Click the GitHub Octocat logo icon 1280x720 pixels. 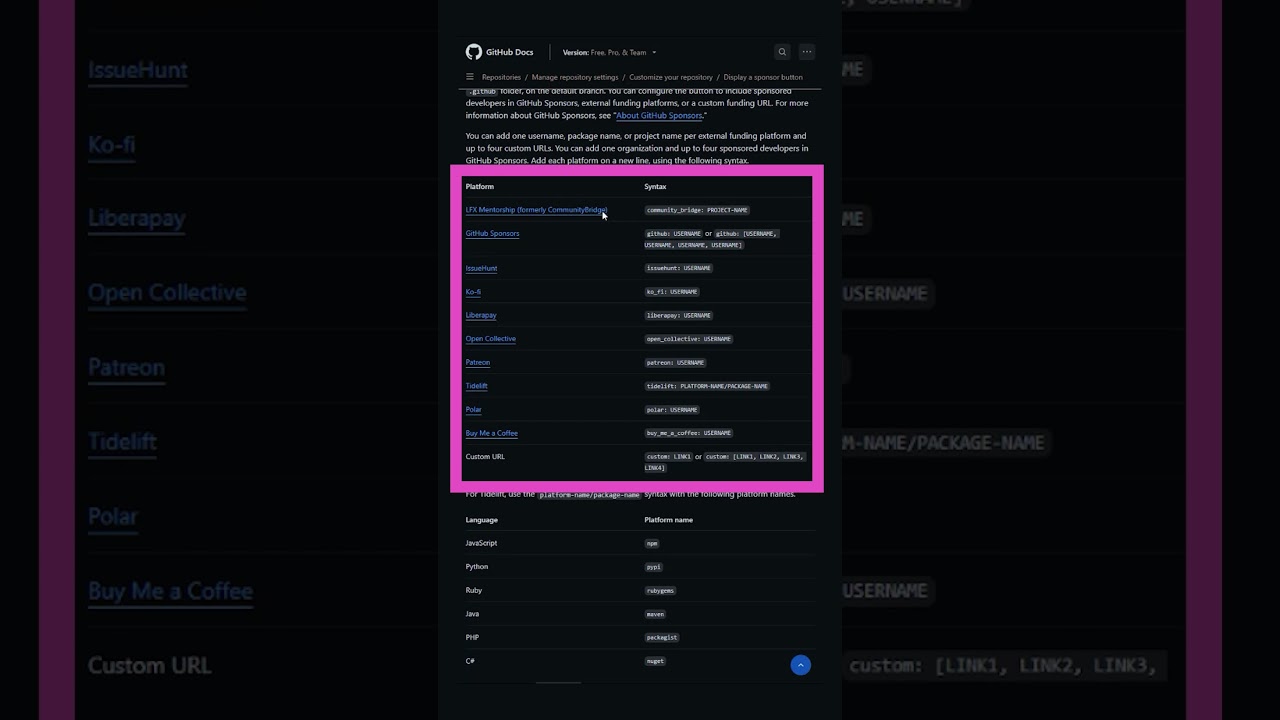(474, 52)
